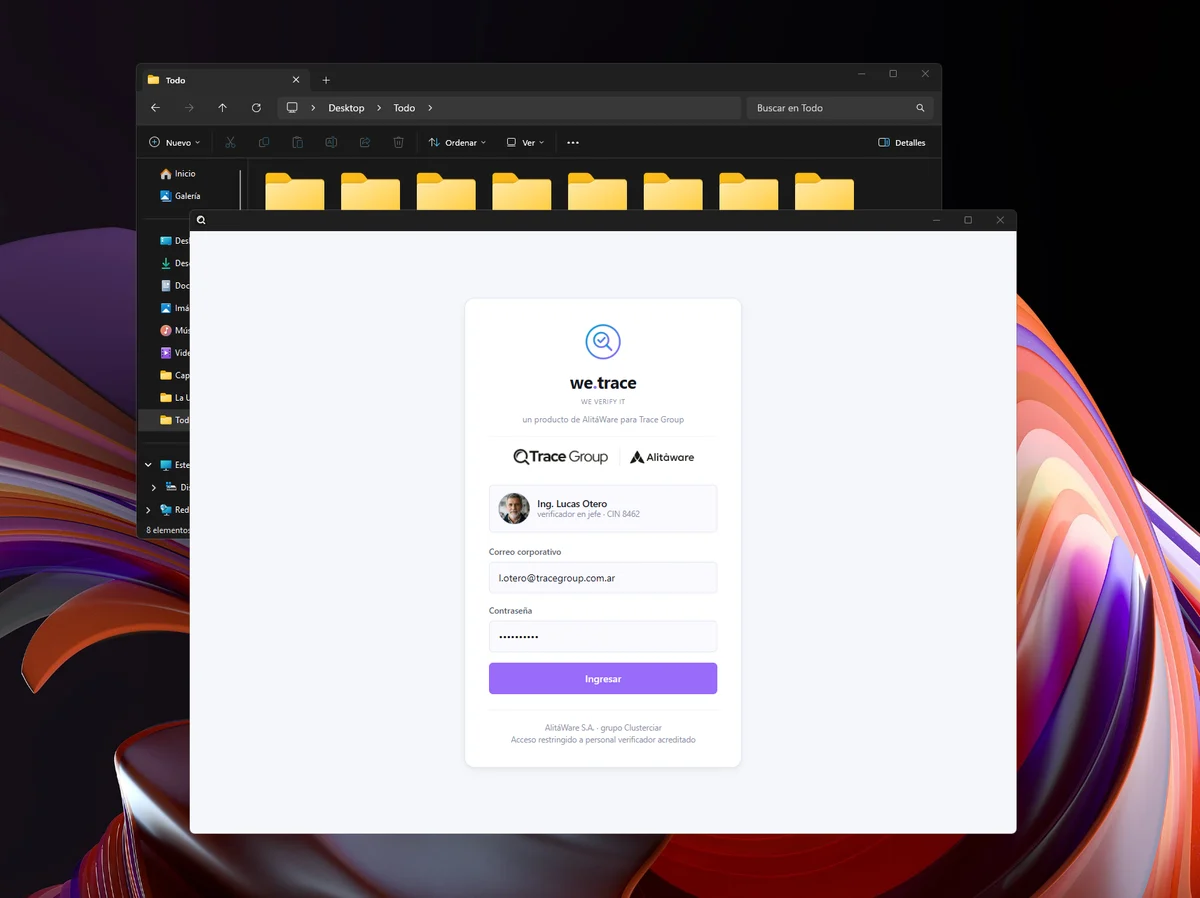Open the sidebar item with the music note icon
This screenshot has height=898, width=1200.
[174, 330]
